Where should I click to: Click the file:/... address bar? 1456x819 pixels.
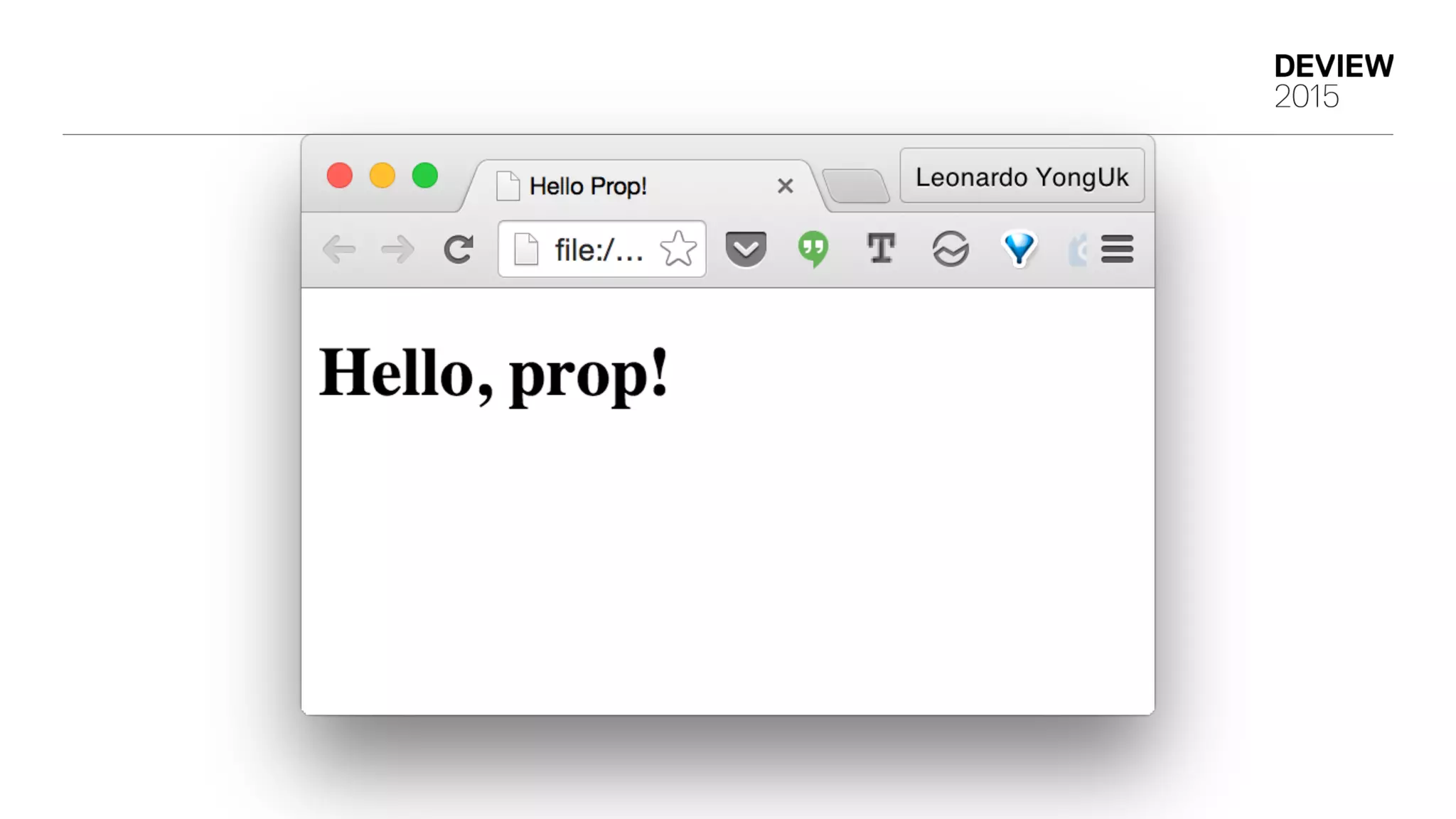[601, 250]
